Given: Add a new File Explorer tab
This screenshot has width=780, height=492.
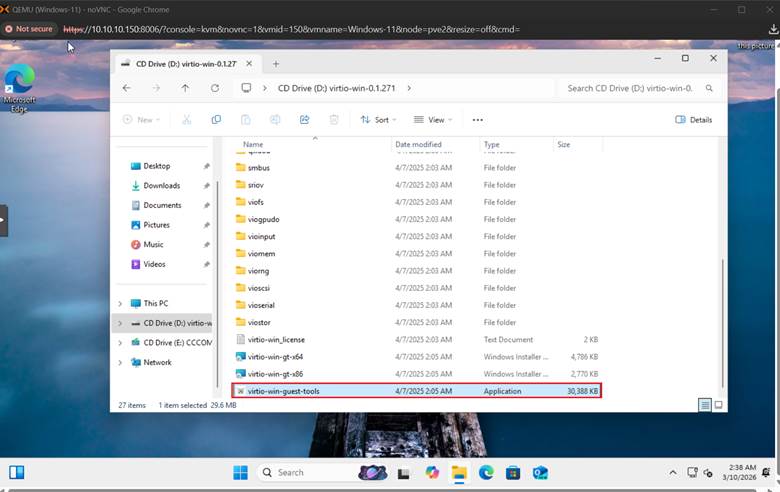Looking at the screenshot, I should click(276, 62).
